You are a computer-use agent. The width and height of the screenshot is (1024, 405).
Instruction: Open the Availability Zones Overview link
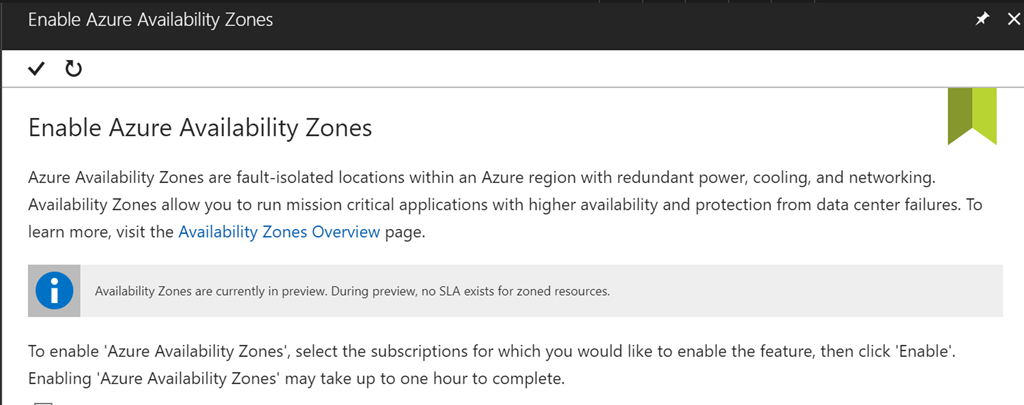click(279, 232)
